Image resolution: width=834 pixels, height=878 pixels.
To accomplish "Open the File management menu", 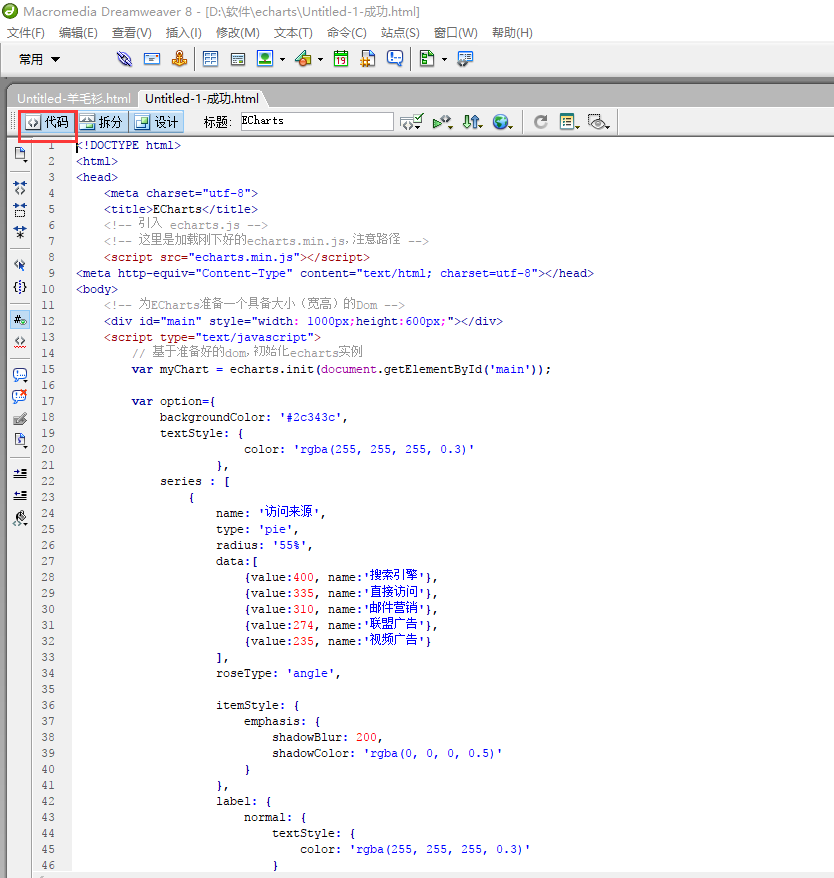I will (472, 122).
